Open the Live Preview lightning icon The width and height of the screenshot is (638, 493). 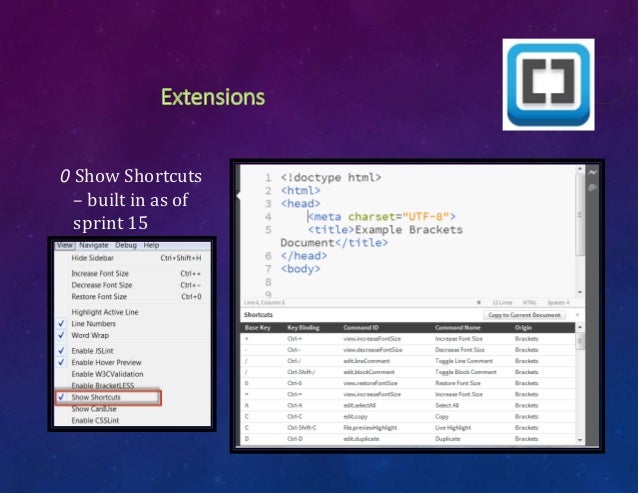coord(592,172)
